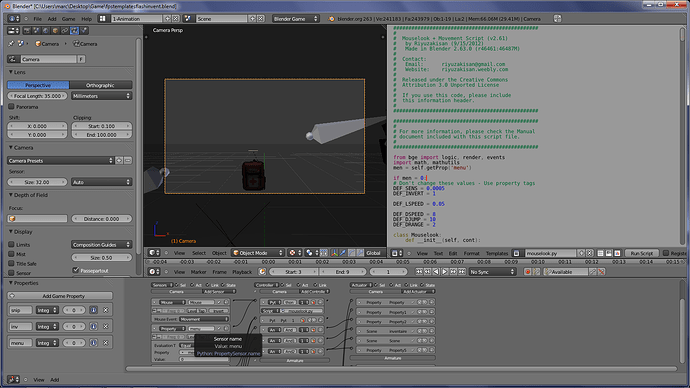
Task: Open the Game menu
Action: tap(68, 19)
